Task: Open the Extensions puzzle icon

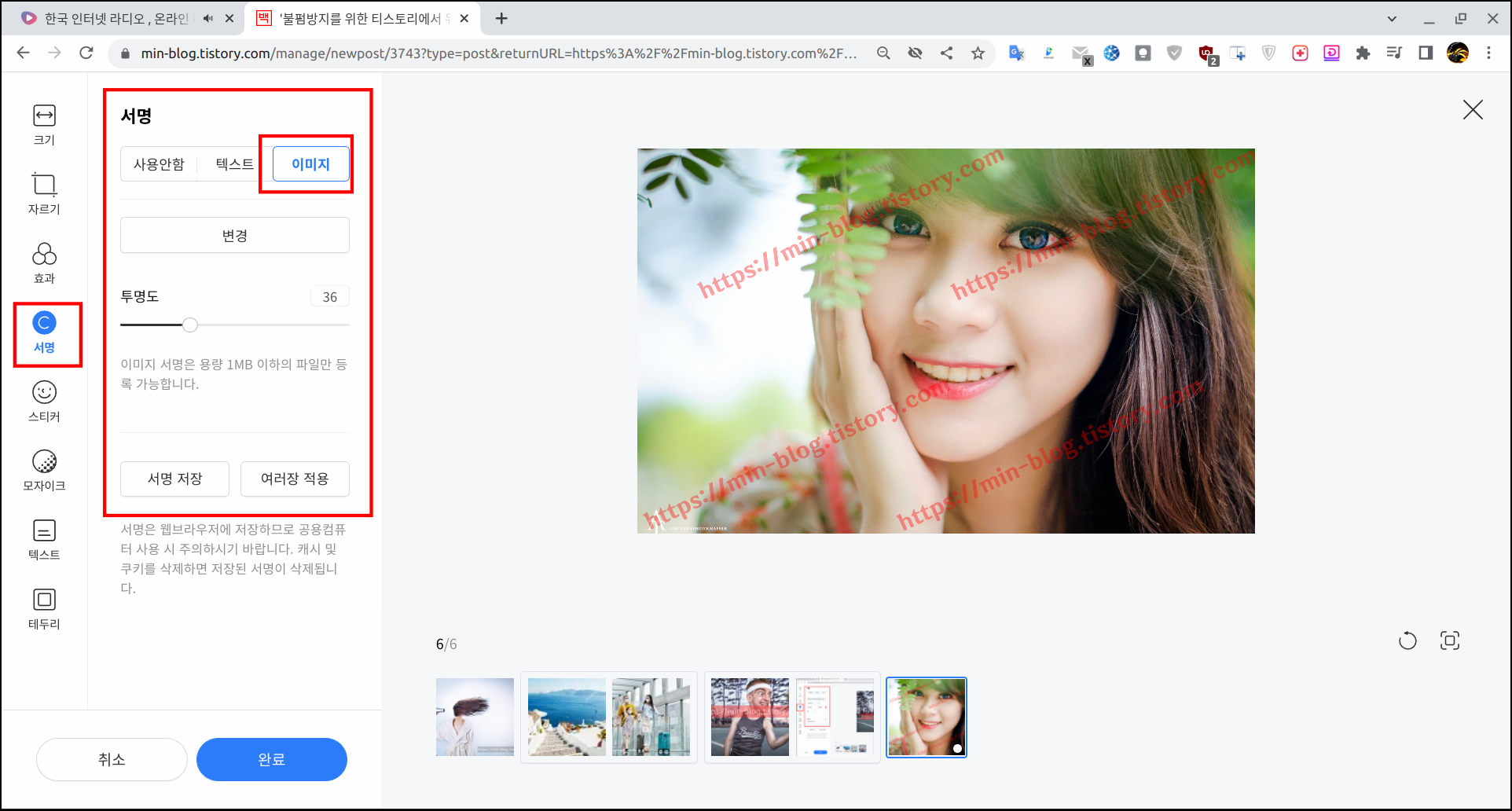Action: pos(1363,53)
